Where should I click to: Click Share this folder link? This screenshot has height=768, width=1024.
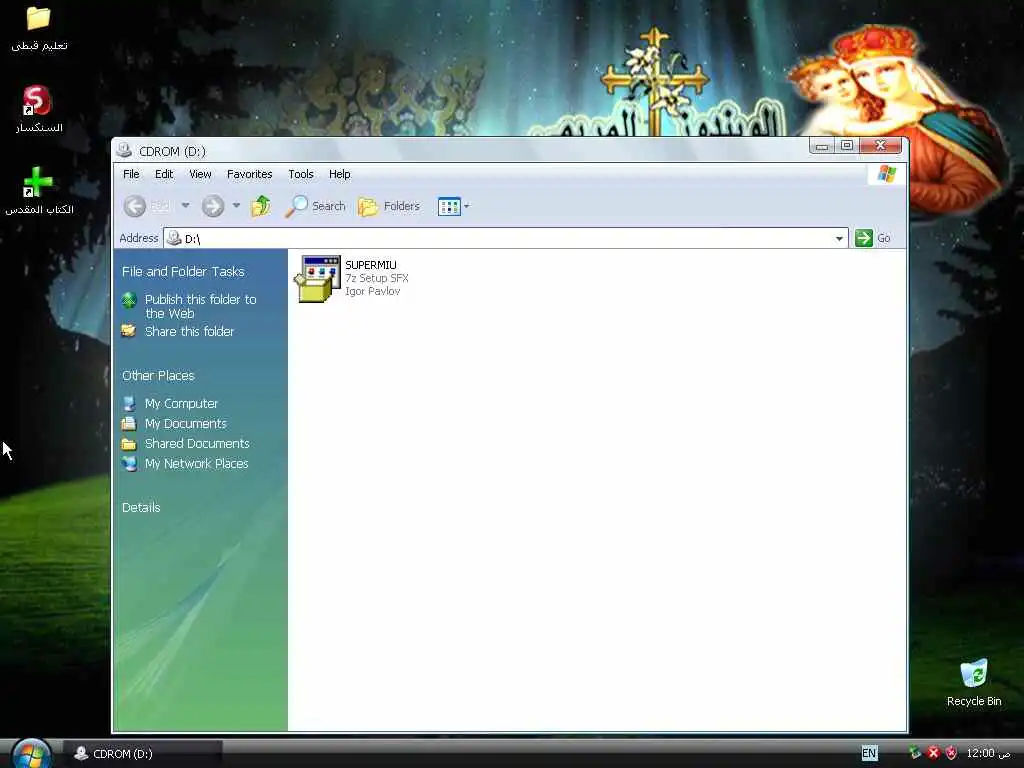click(x=189, y=332)
